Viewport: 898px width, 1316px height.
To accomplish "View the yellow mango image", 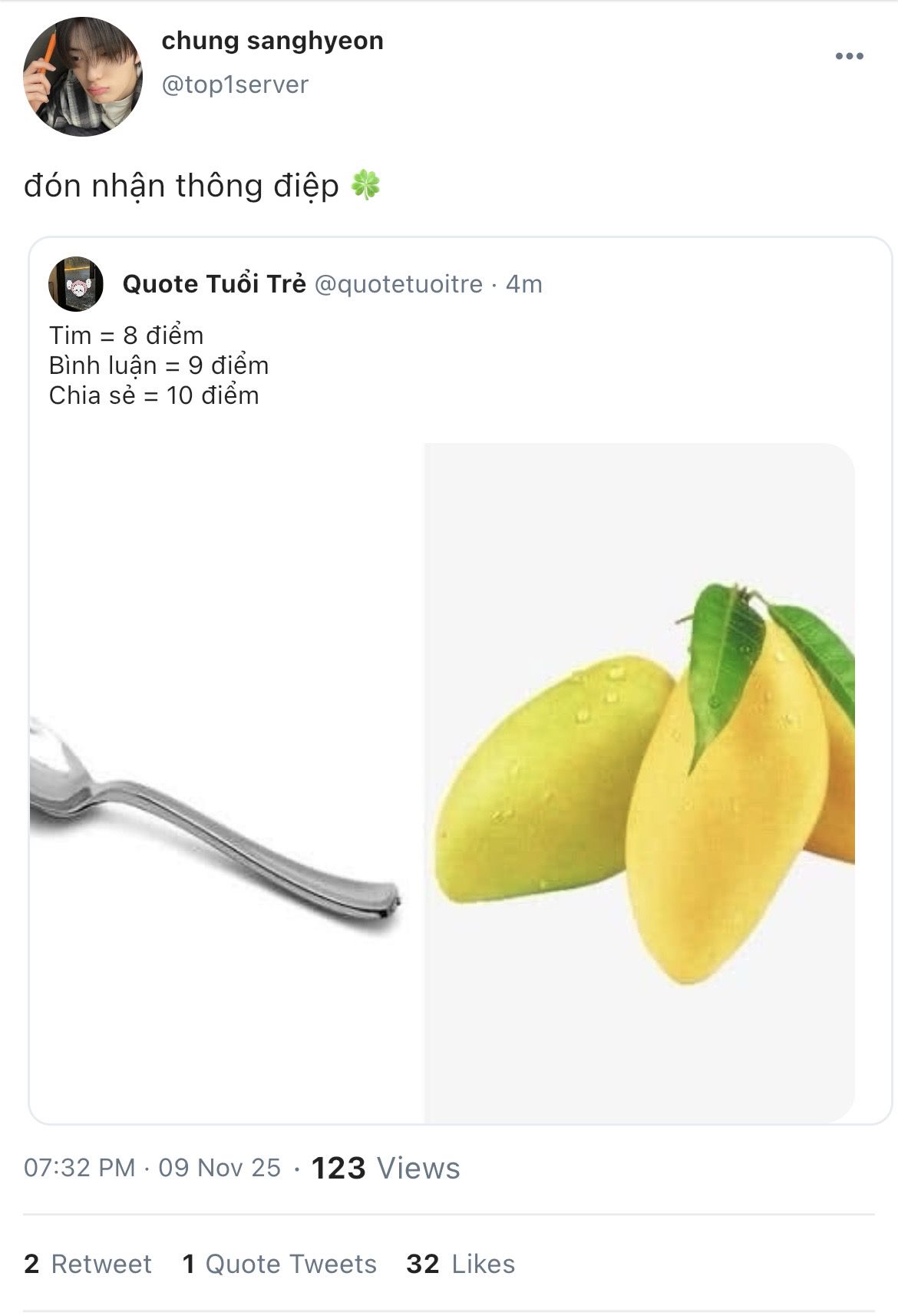I will (x=639, y=783).
